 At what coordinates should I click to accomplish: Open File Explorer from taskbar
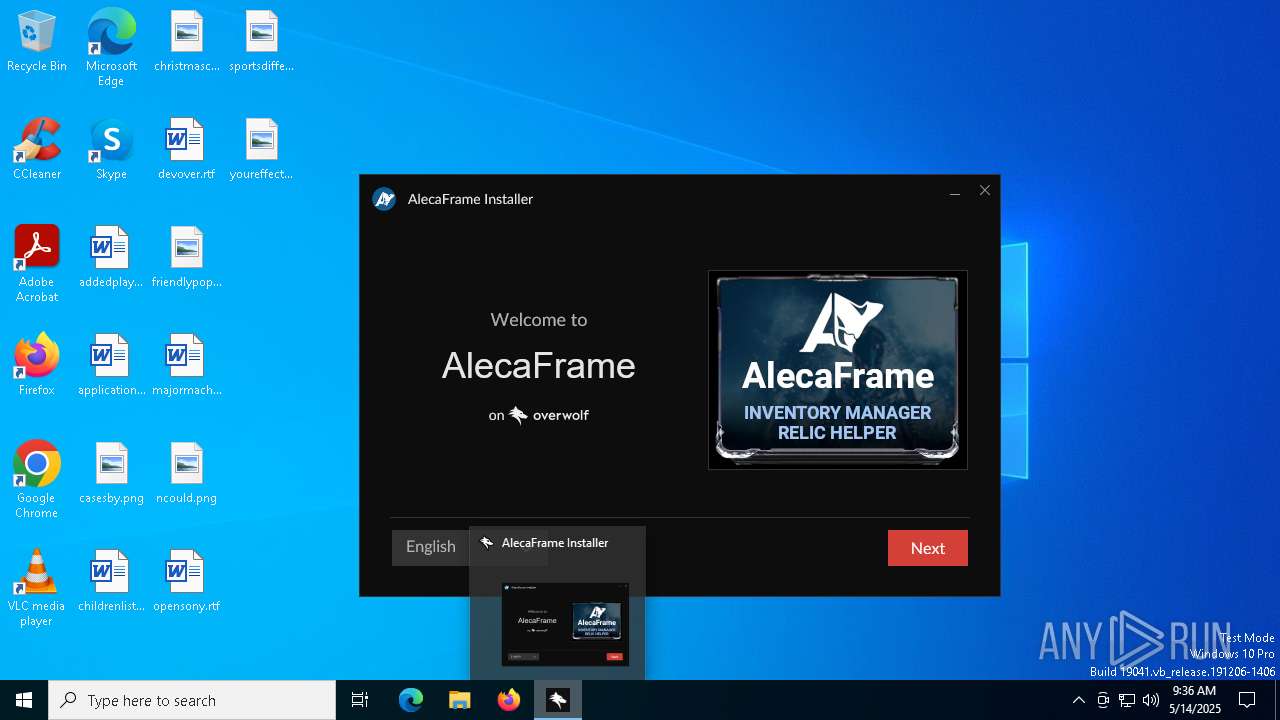460,700
